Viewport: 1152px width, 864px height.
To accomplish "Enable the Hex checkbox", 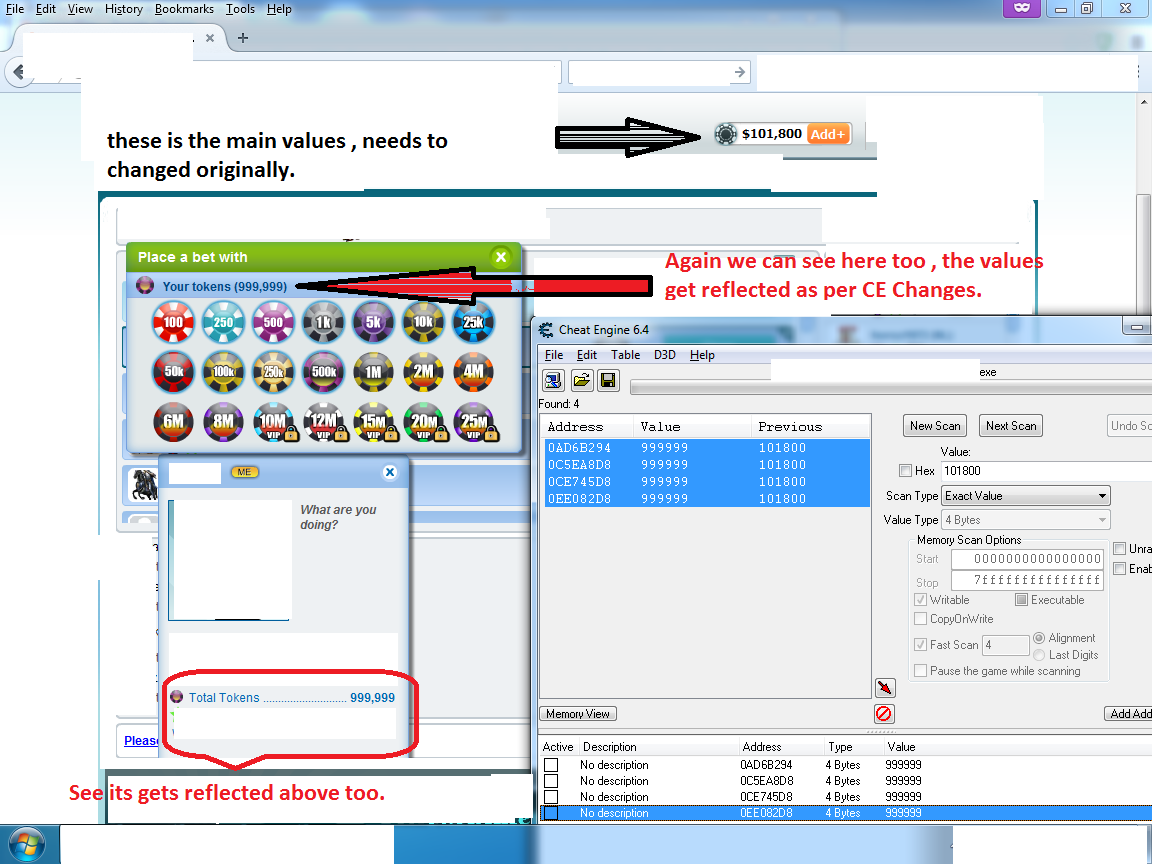I will (905, 470).
